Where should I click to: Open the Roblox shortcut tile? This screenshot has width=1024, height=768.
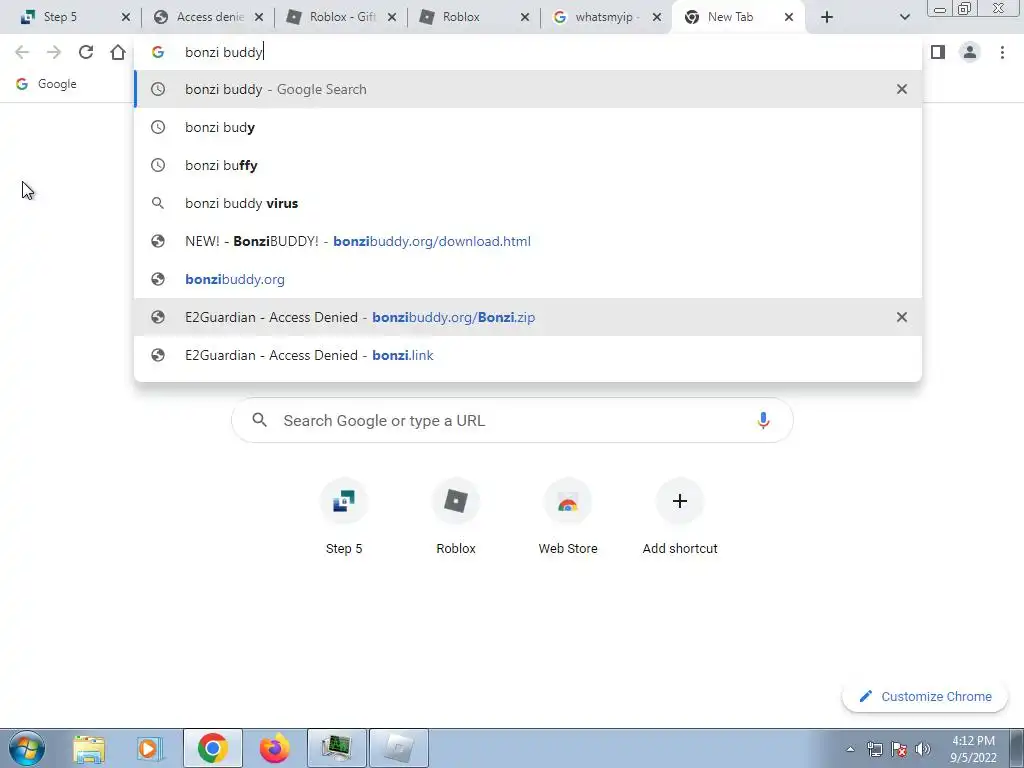click(456, 517)
